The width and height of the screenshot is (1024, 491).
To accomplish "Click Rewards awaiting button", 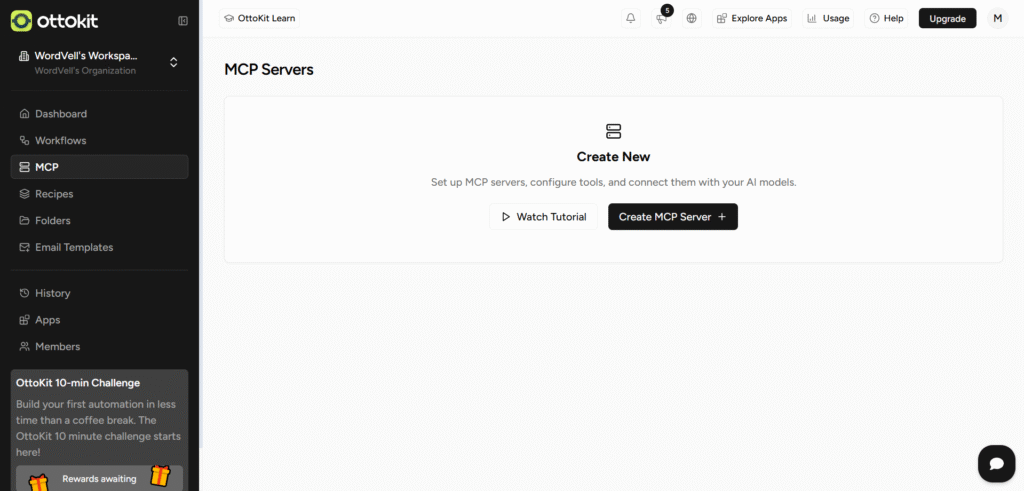I will pos(99,479).
